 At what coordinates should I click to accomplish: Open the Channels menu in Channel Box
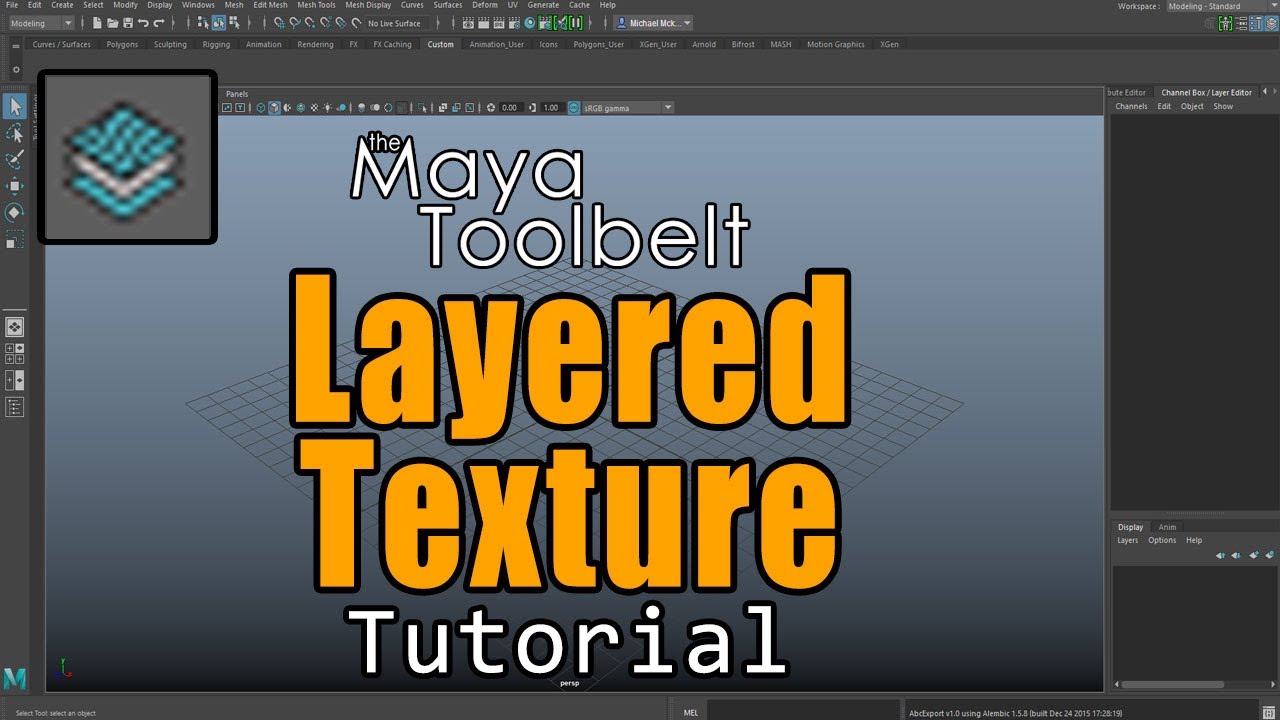[1131, 106]
